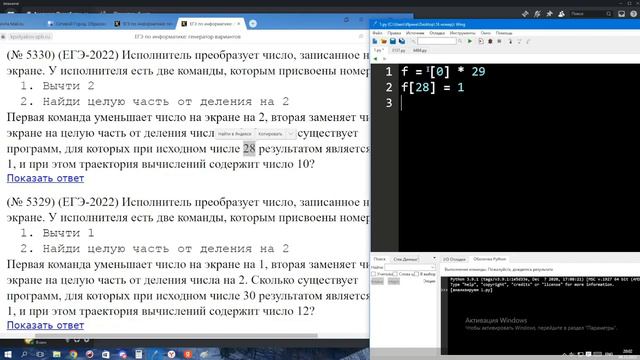Screen dimensions: 640x360
Task: Switch to the second browser tab
Action: pyautogui.click(x=77, y=24)
